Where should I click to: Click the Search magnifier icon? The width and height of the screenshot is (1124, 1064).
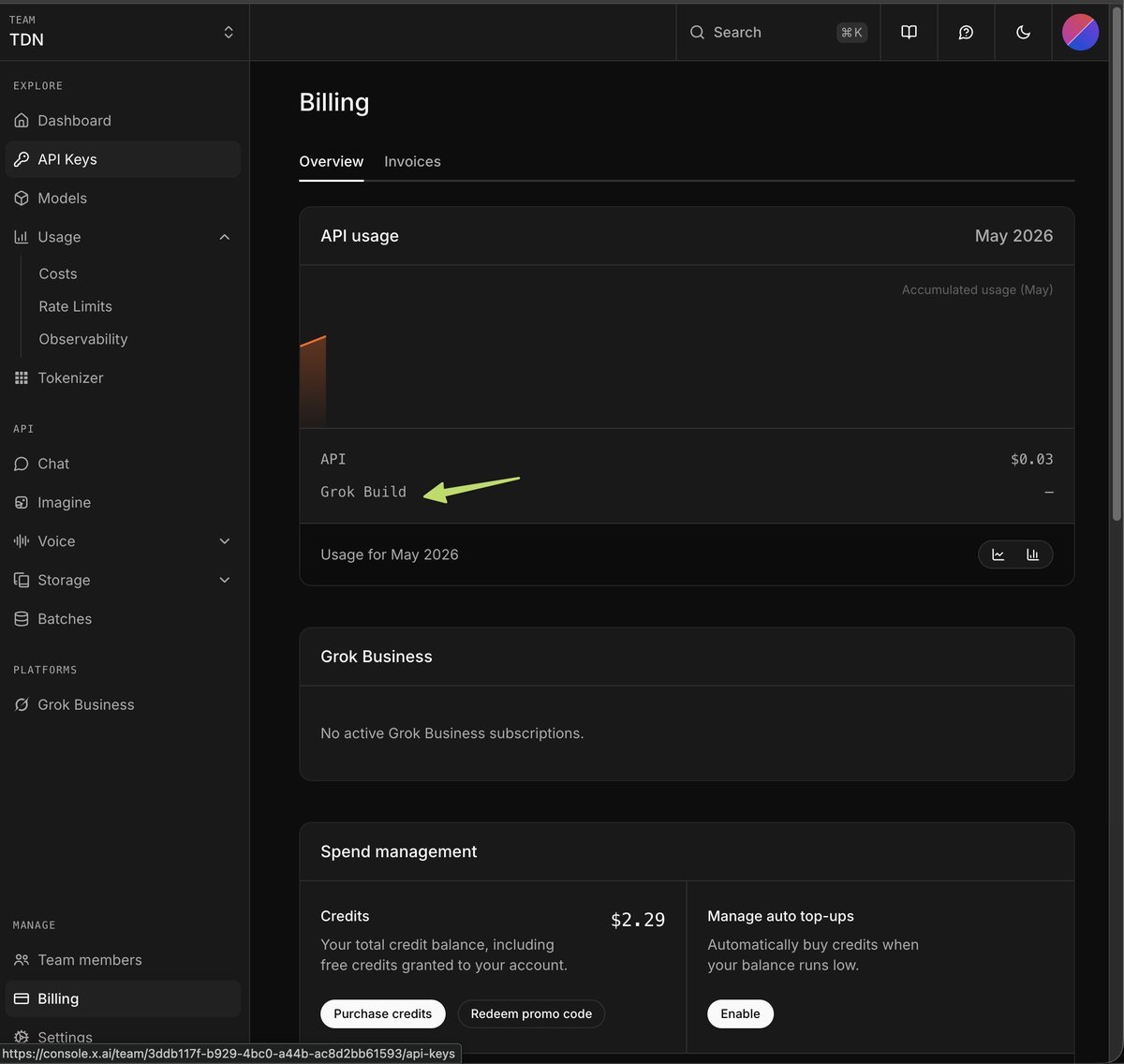click(x=697, y=32)
